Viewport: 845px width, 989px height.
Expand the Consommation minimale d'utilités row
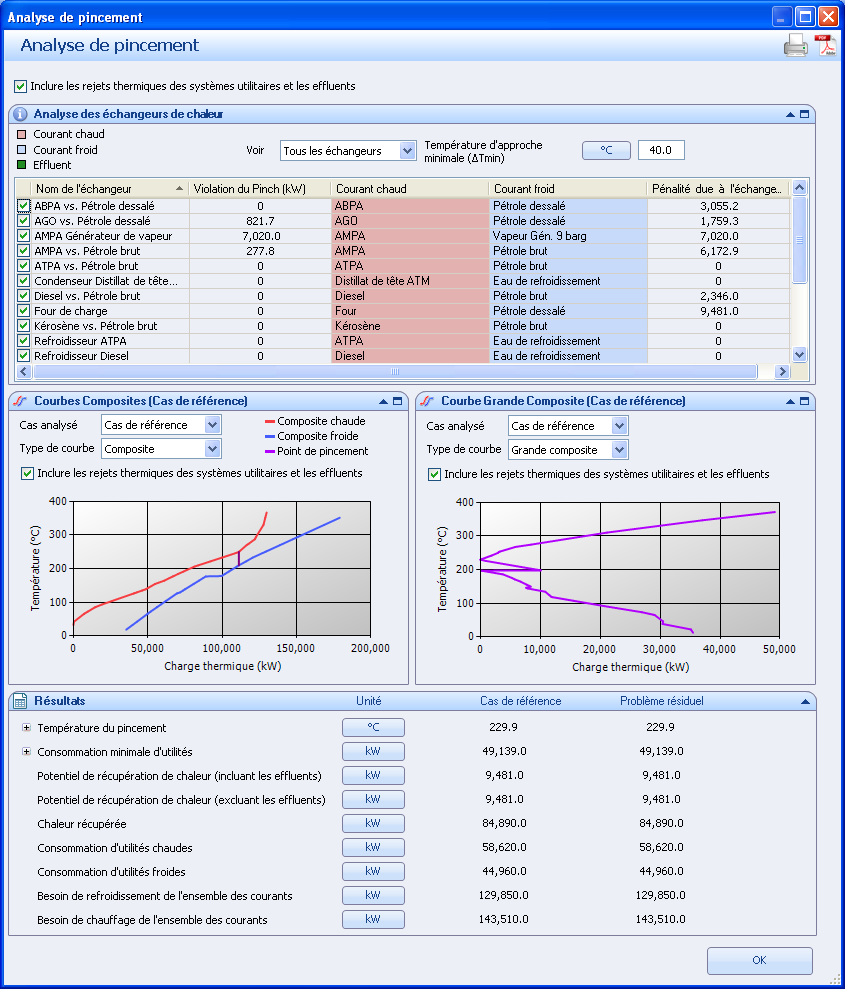[x=26, y=752]
